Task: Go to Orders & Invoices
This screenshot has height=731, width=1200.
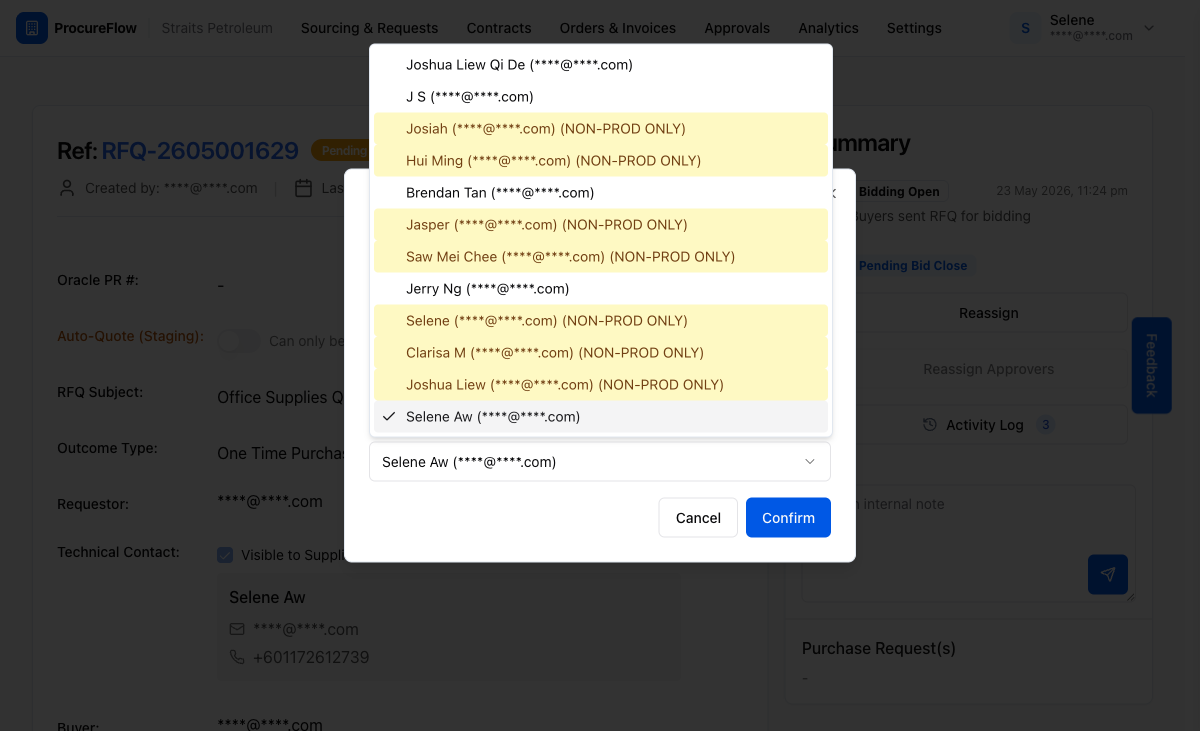Action: (x=618, y=28)
